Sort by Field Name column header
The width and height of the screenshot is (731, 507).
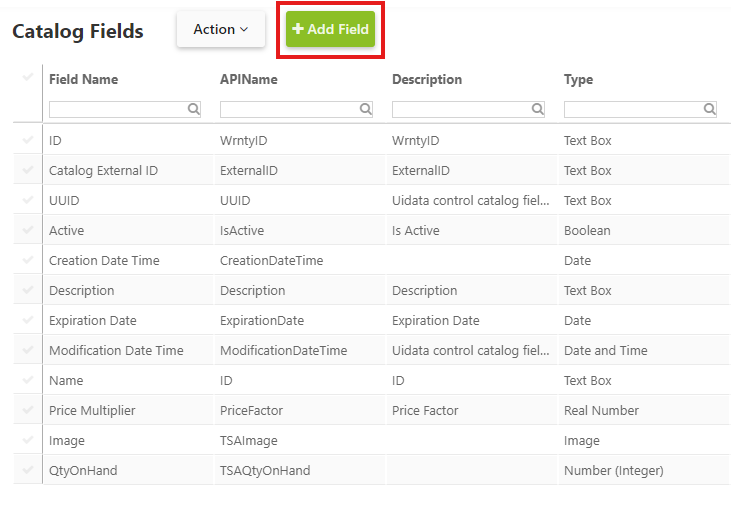point(84,80)
